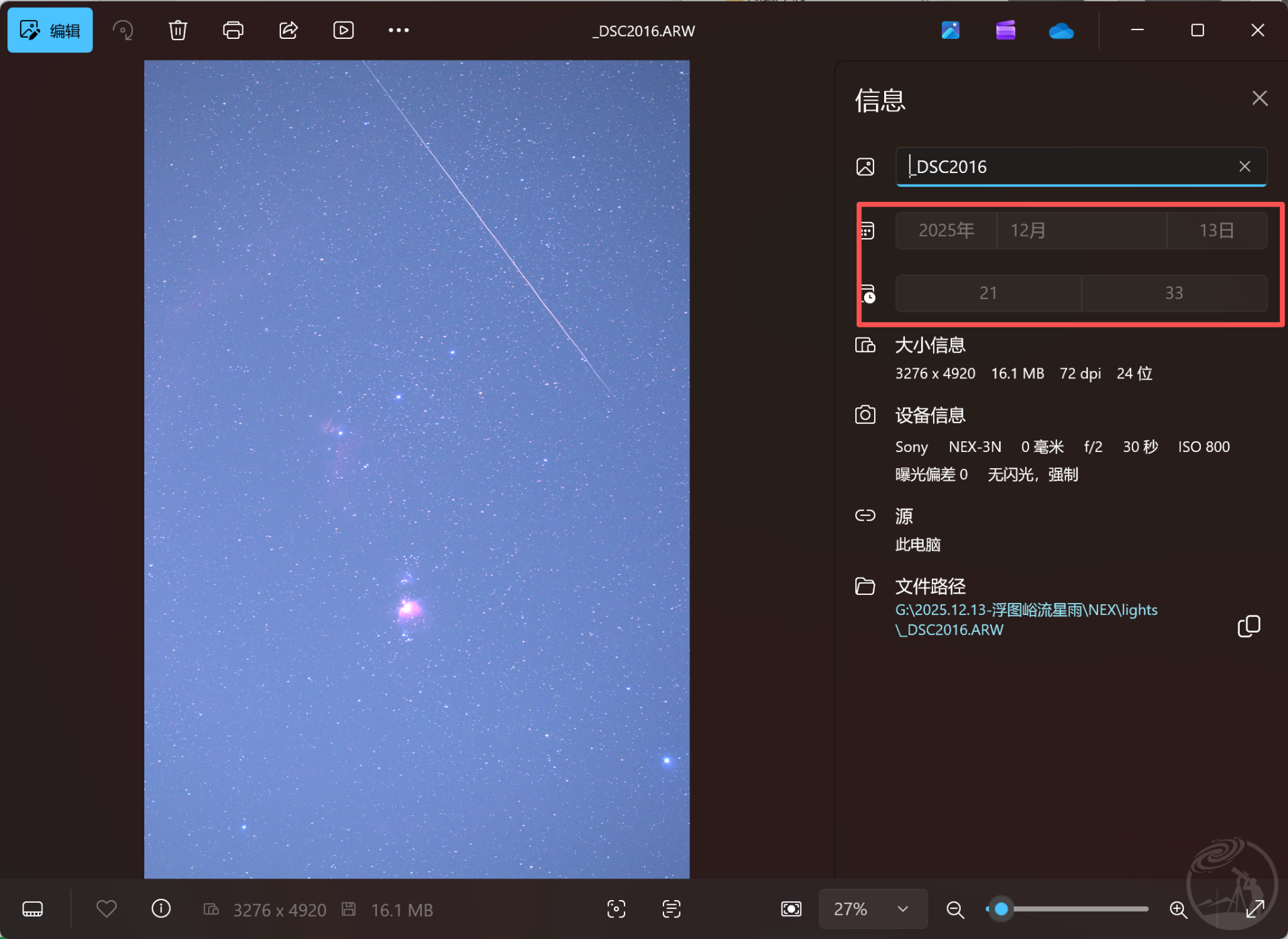Viewport: 1288px width, 939px height.
Task: Open the OneDrive cloud icon
Action: [x=1061, y=31]
